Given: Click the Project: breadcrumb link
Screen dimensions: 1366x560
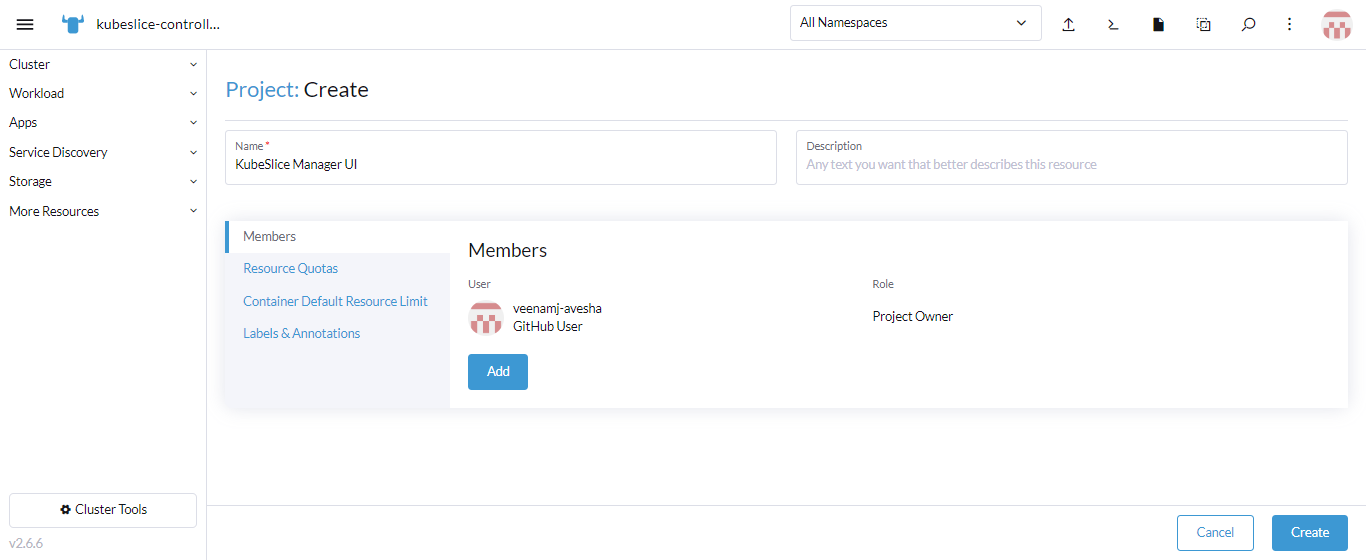Looking at the screenshot, I should point(262,90).
